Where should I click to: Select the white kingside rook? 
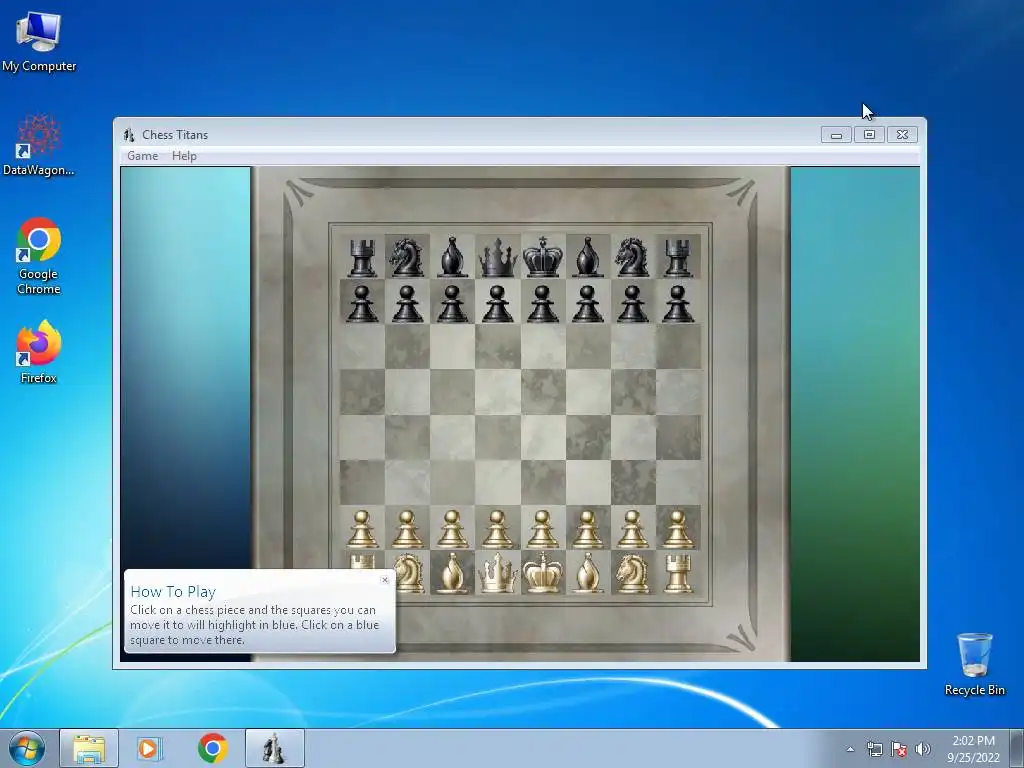678,573
